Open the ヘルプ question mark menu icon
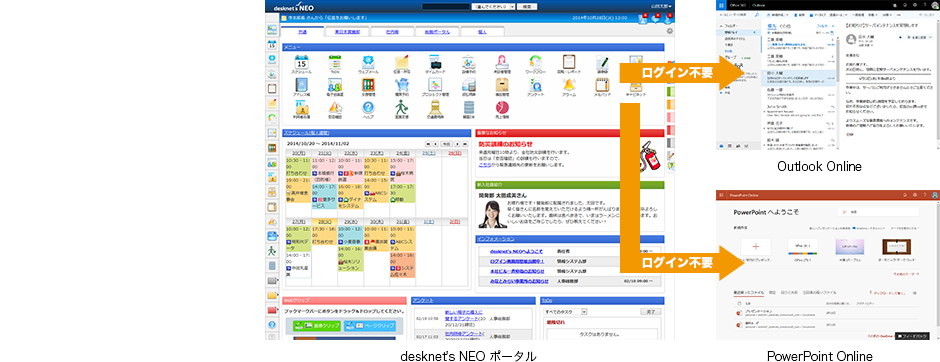The image size is (940, 362). [368, 107]
